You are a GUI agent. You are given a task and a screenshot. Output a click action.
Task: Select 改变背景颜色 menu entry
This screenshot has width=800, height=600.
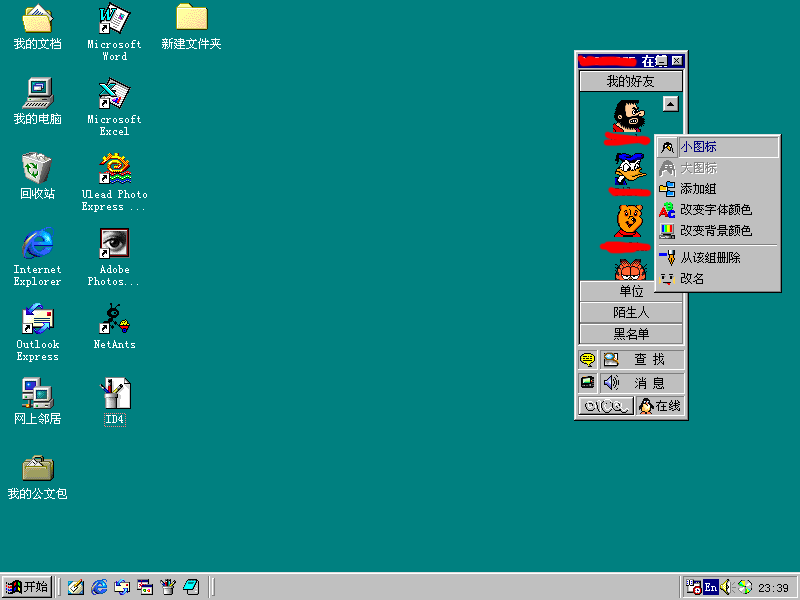pos(717,231)
